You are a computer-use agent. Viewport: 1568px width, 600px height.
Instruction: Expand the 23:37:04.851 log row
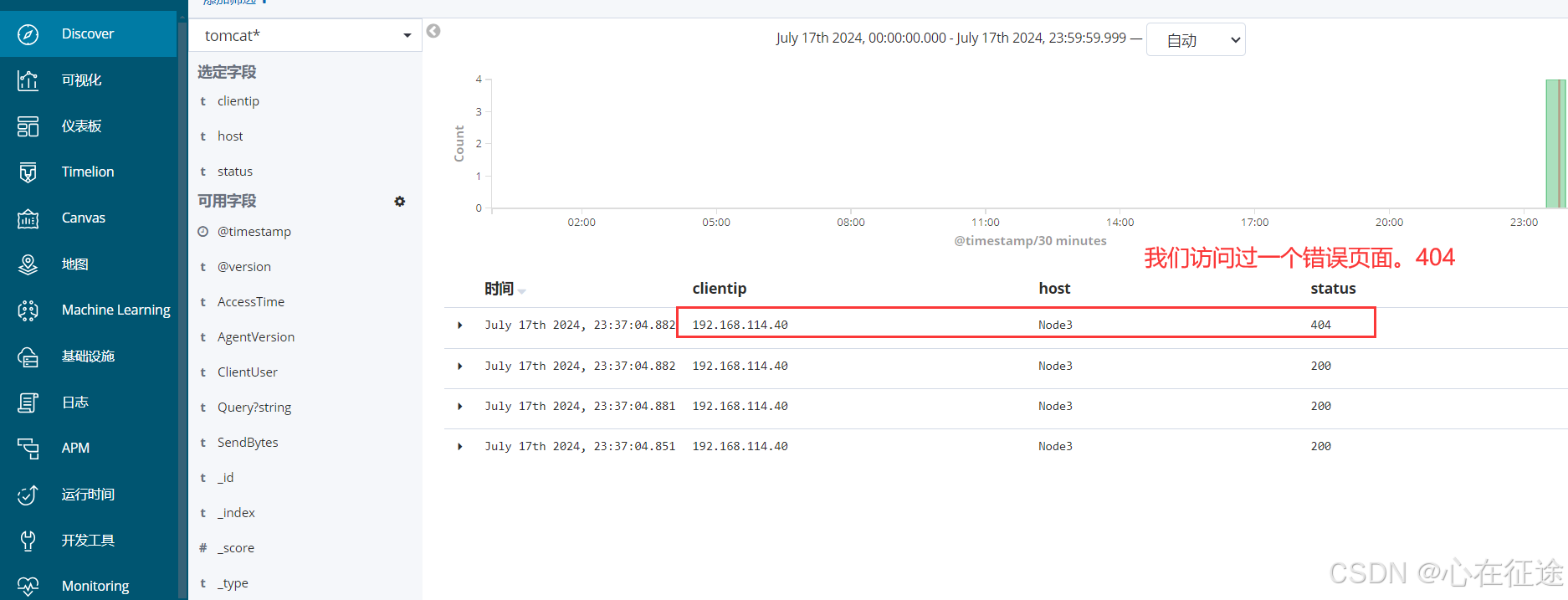click(x=460, y=447)
